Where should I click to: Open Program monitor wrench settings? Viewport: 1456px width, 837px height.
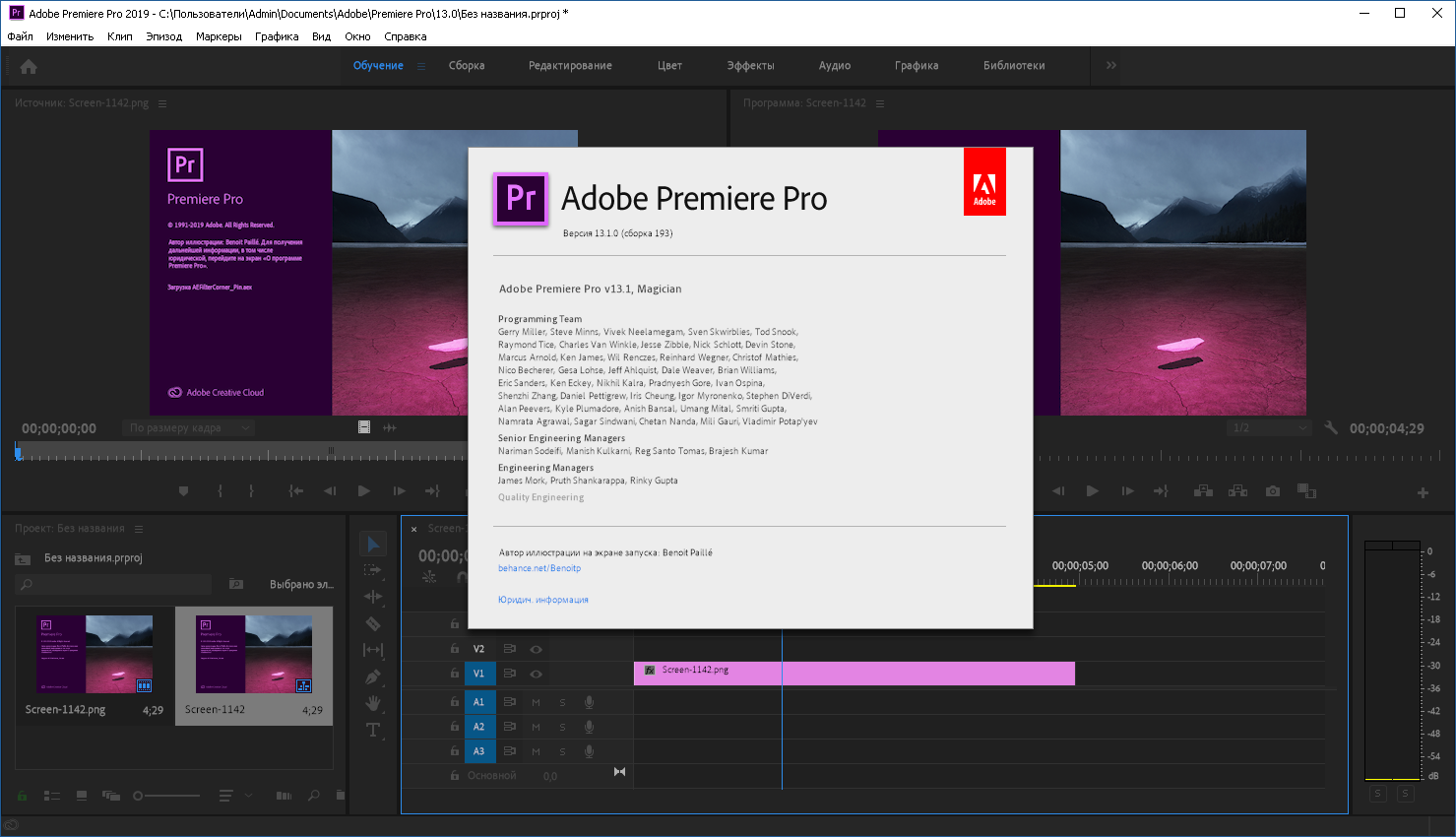[x=1331, y=428]
